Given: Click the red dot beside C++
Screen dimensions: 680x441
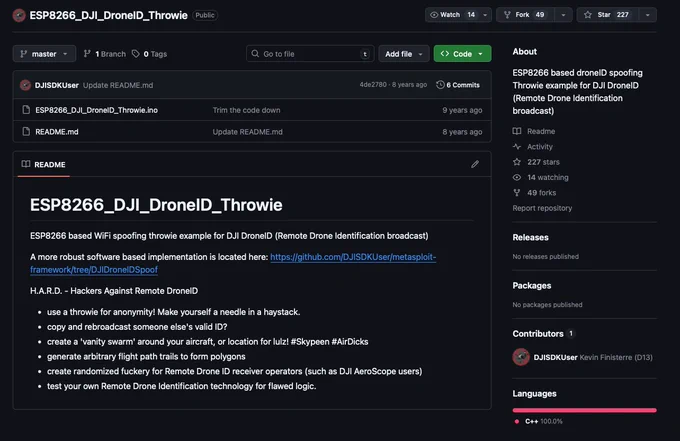Looking at the screenshot, I should point(517,421).
